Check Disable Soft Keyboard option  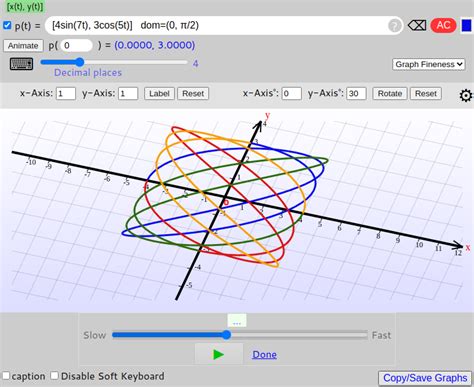[x=54, y=376]
